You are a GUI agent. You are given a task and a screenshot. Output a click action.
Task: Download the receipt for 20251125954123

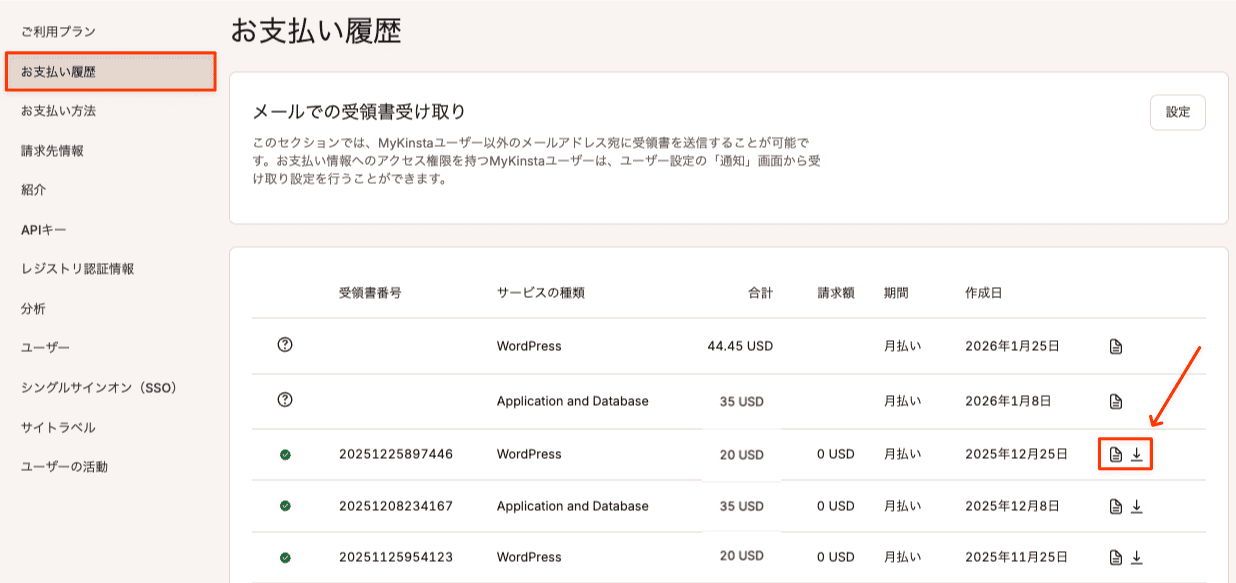pos(1137,557)
